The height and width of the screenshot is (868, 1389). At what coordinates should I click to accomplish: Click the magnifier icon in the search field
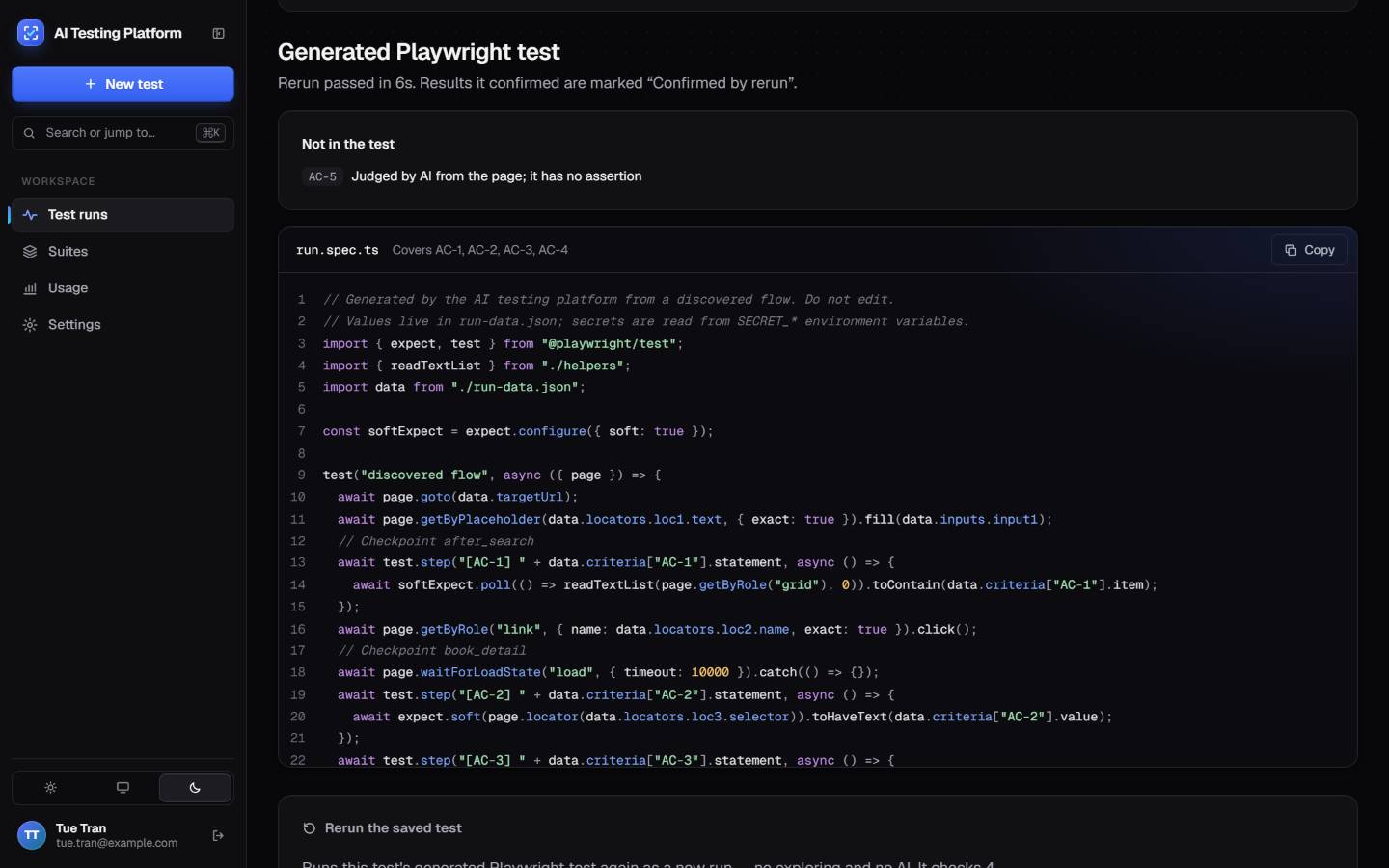click(x=29, y=133)
